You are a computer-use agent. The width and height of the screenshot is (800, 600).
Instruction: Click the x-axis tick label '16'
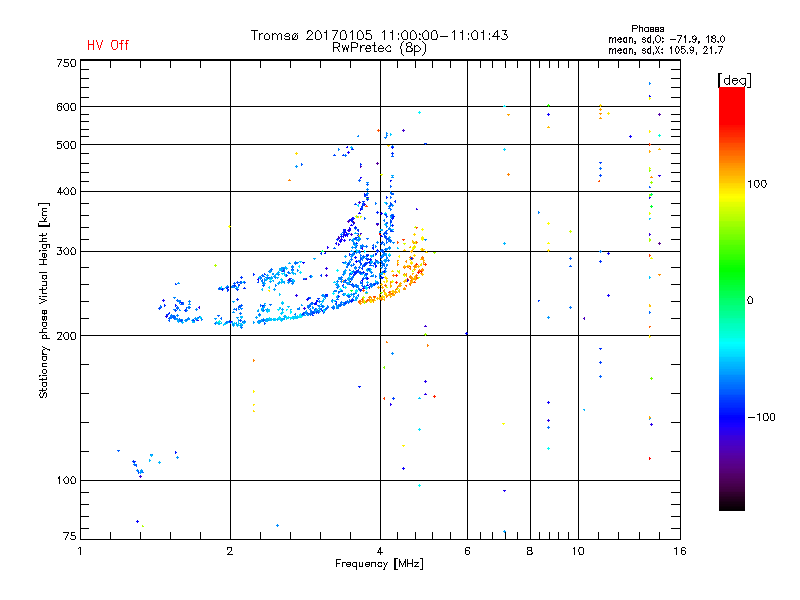point(680,551)
